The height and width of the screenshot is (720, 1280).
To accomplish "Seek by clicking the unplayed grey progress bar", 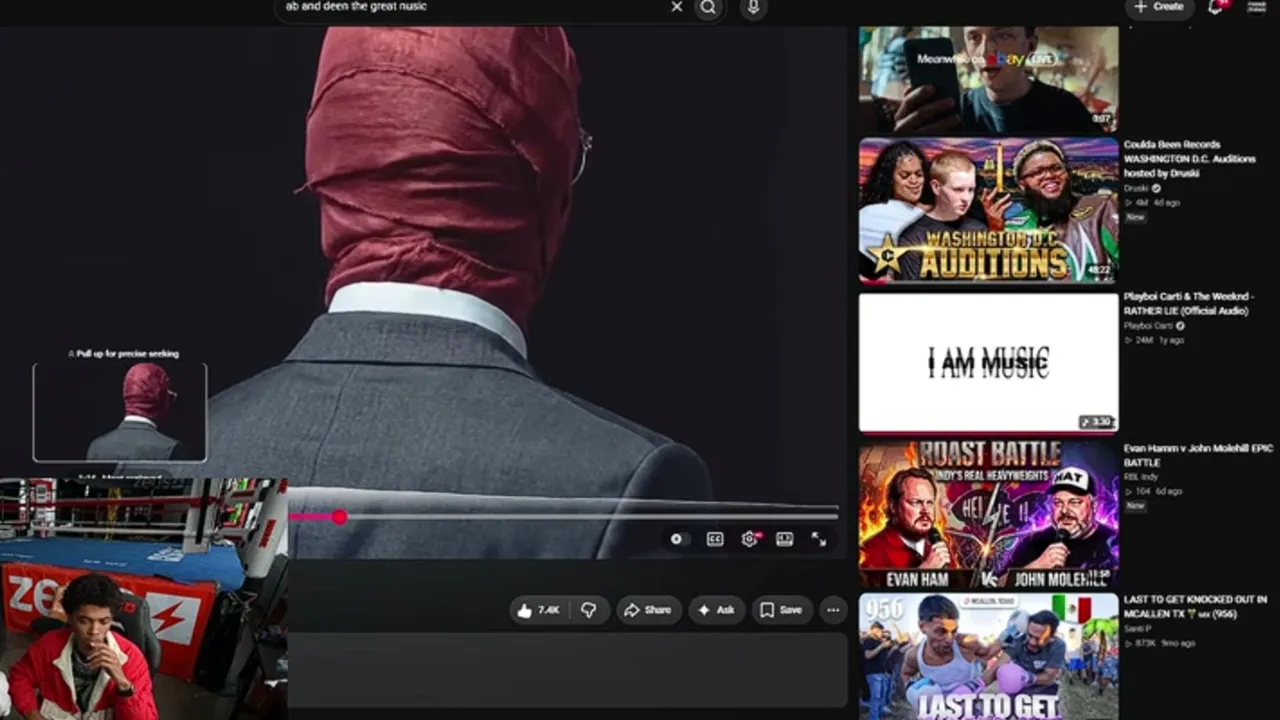I will (x=593, y=516).
